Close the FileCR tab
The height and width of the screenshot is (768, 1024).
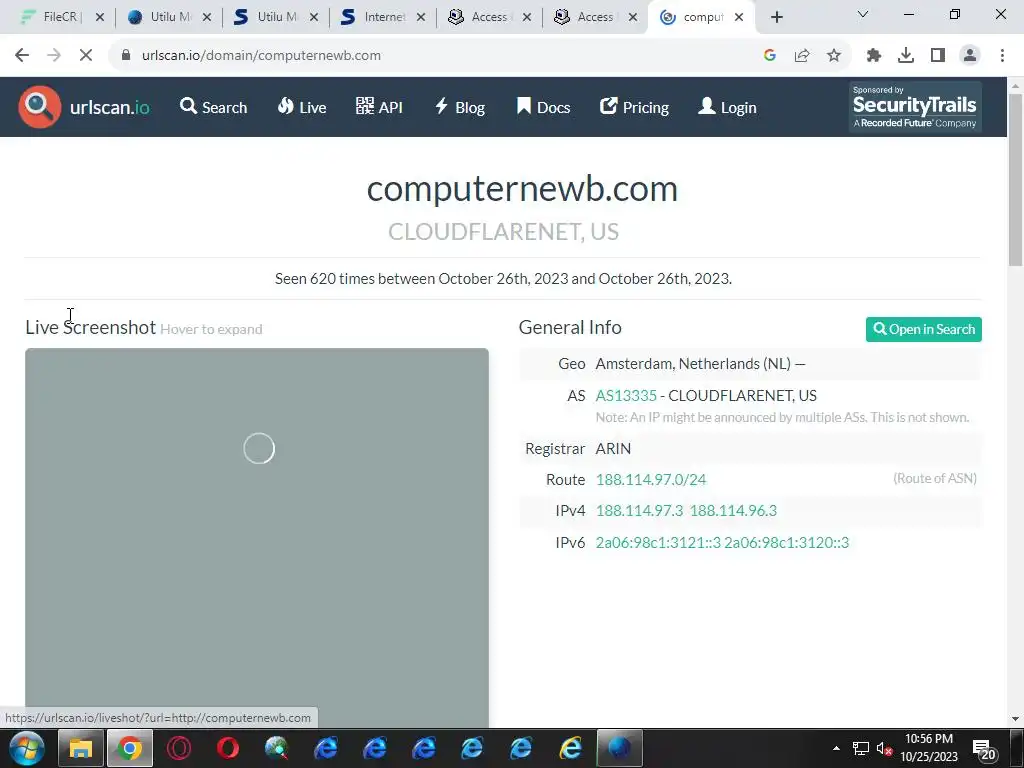[100, 17]
